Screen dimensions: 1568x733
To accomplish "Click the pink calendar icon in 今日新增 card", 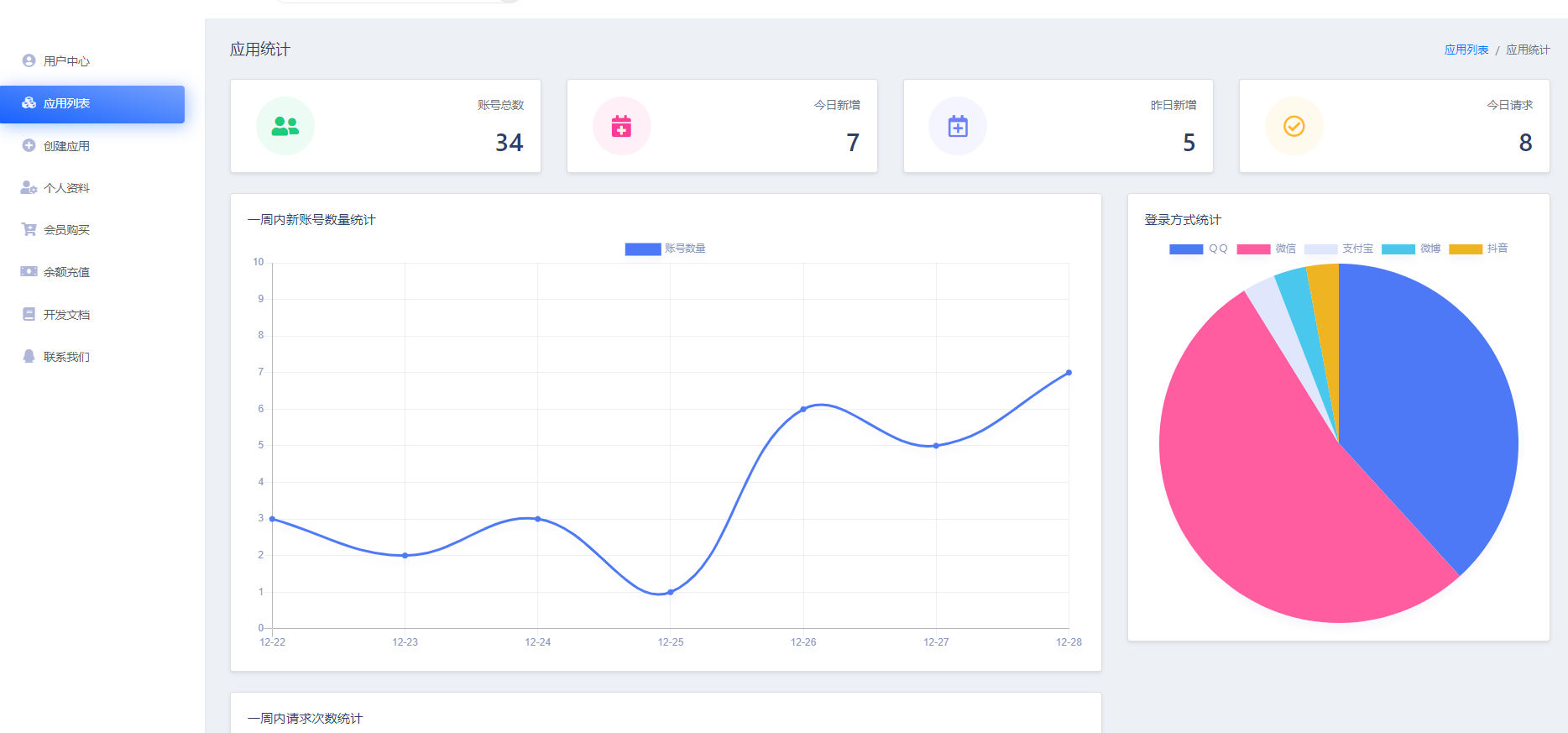I will coord(621,126).
